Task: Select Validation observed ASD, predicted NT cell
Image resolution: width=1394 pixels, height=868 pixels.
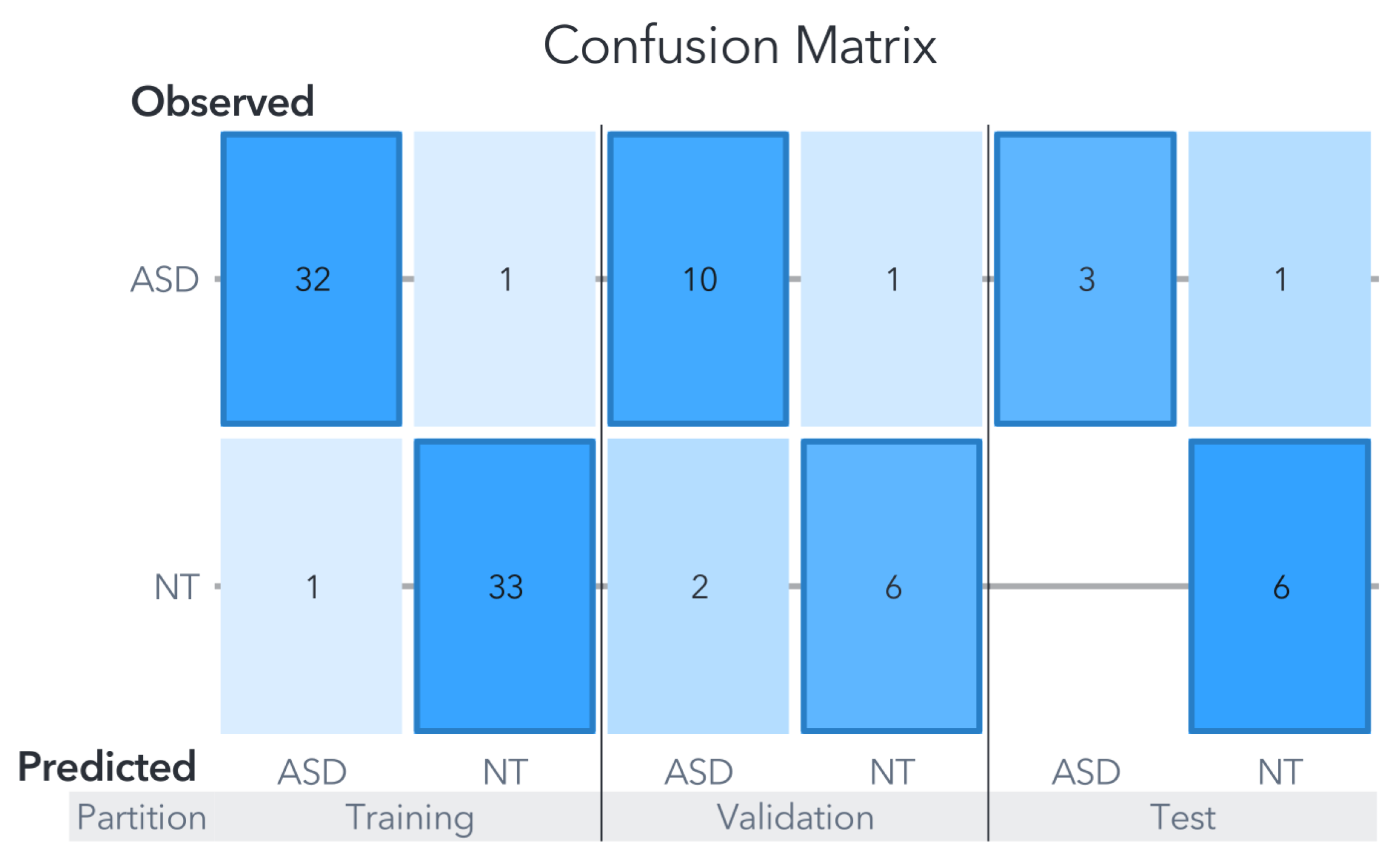Action: click(x=891, y=279)
